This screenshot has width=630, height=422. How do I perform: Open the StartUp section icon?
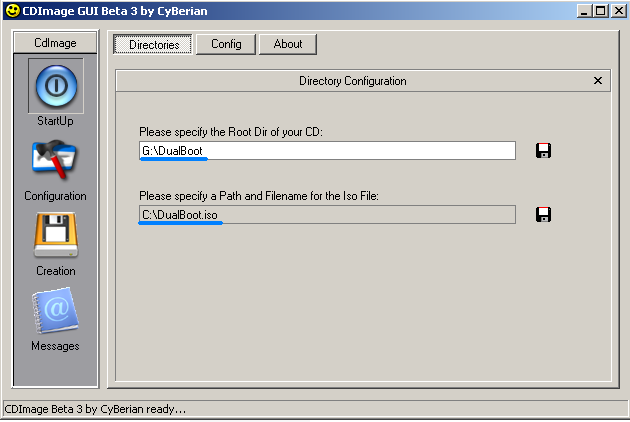56,86
